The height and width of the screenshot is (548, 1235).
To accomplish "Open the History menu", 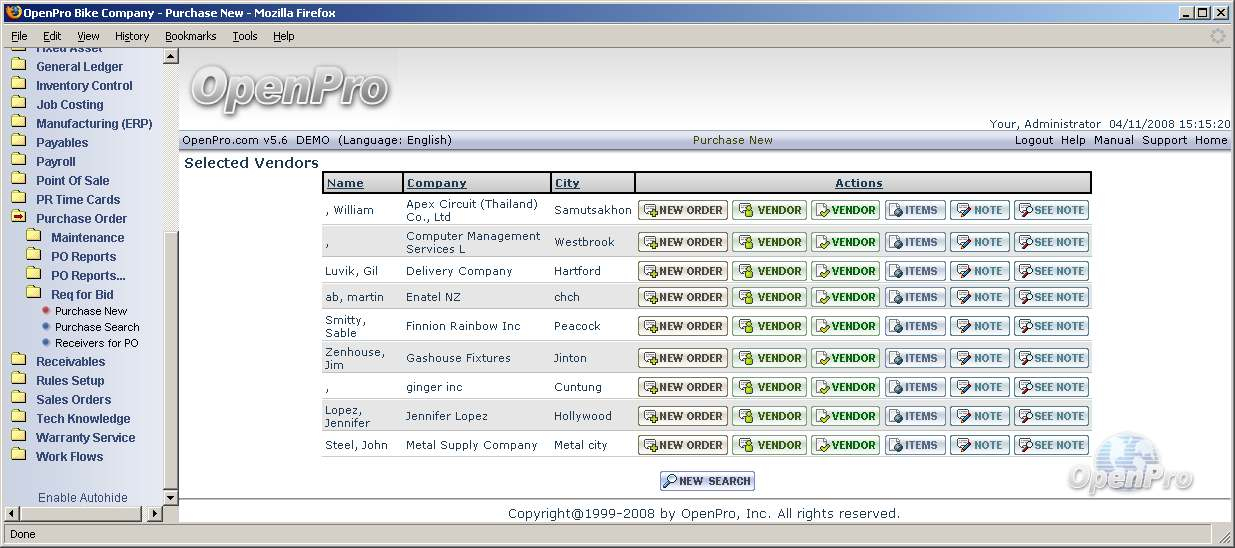I will (131, 36).
